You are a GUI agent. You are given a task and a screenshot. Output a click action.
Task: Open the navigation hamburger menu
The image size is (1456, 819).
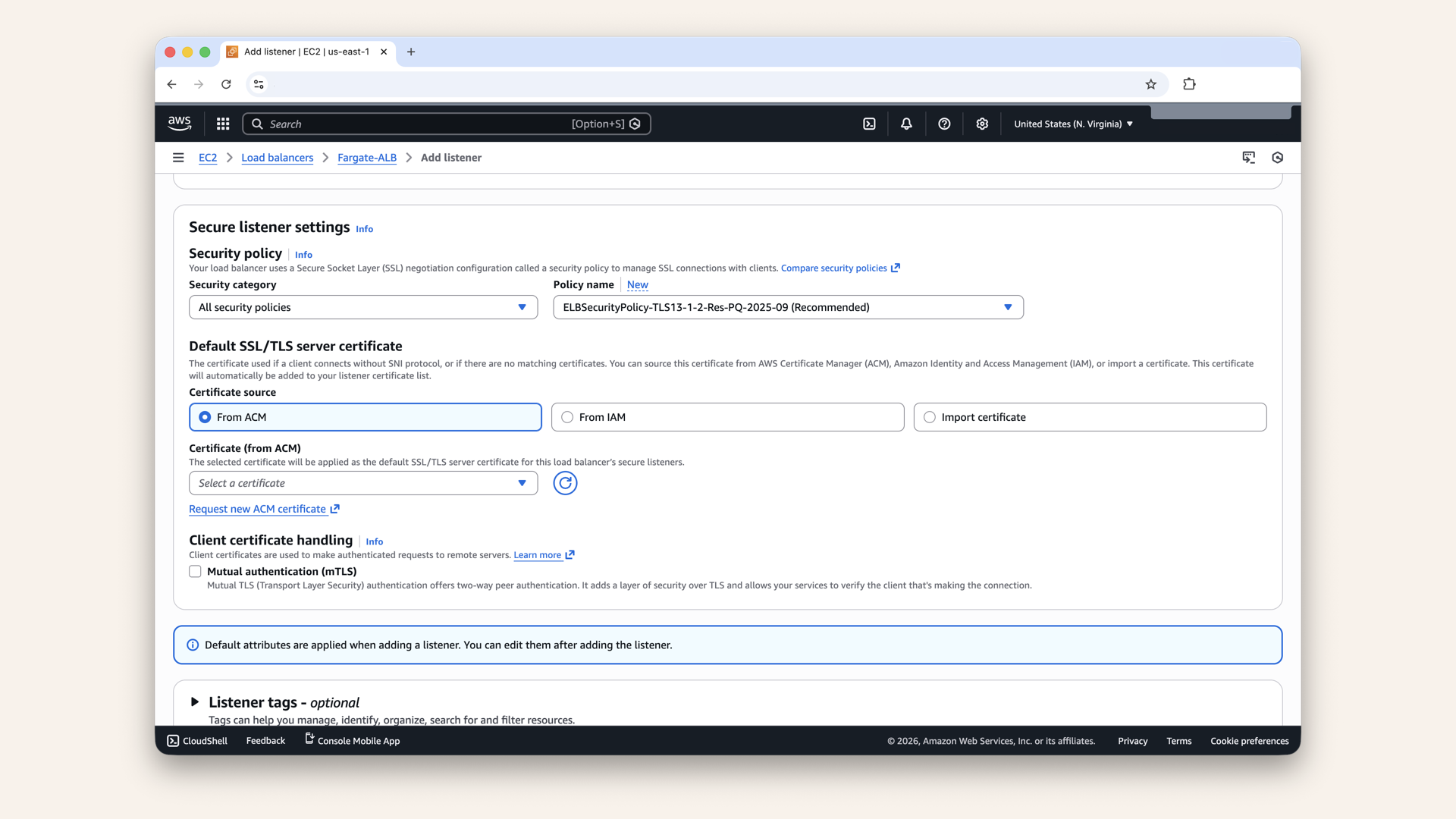179,157
